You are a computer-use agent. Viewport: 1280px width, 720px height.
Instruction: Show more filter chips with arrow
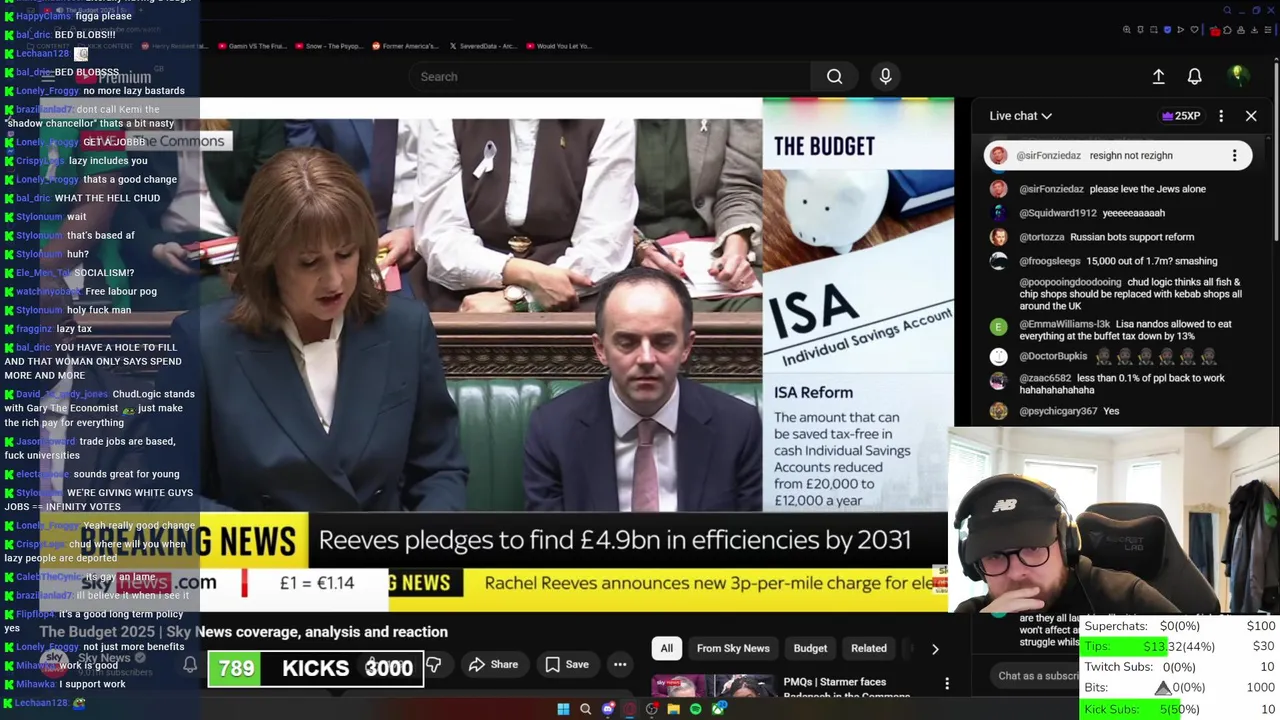[935, 649]
